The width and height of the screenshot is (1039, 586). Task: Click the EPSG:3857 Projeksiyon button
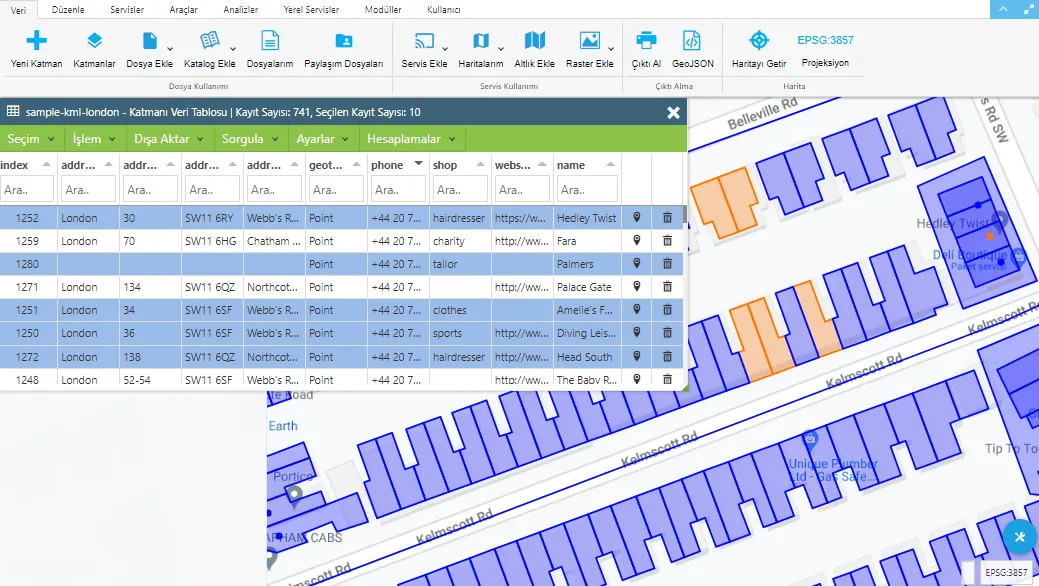(825, 50)
